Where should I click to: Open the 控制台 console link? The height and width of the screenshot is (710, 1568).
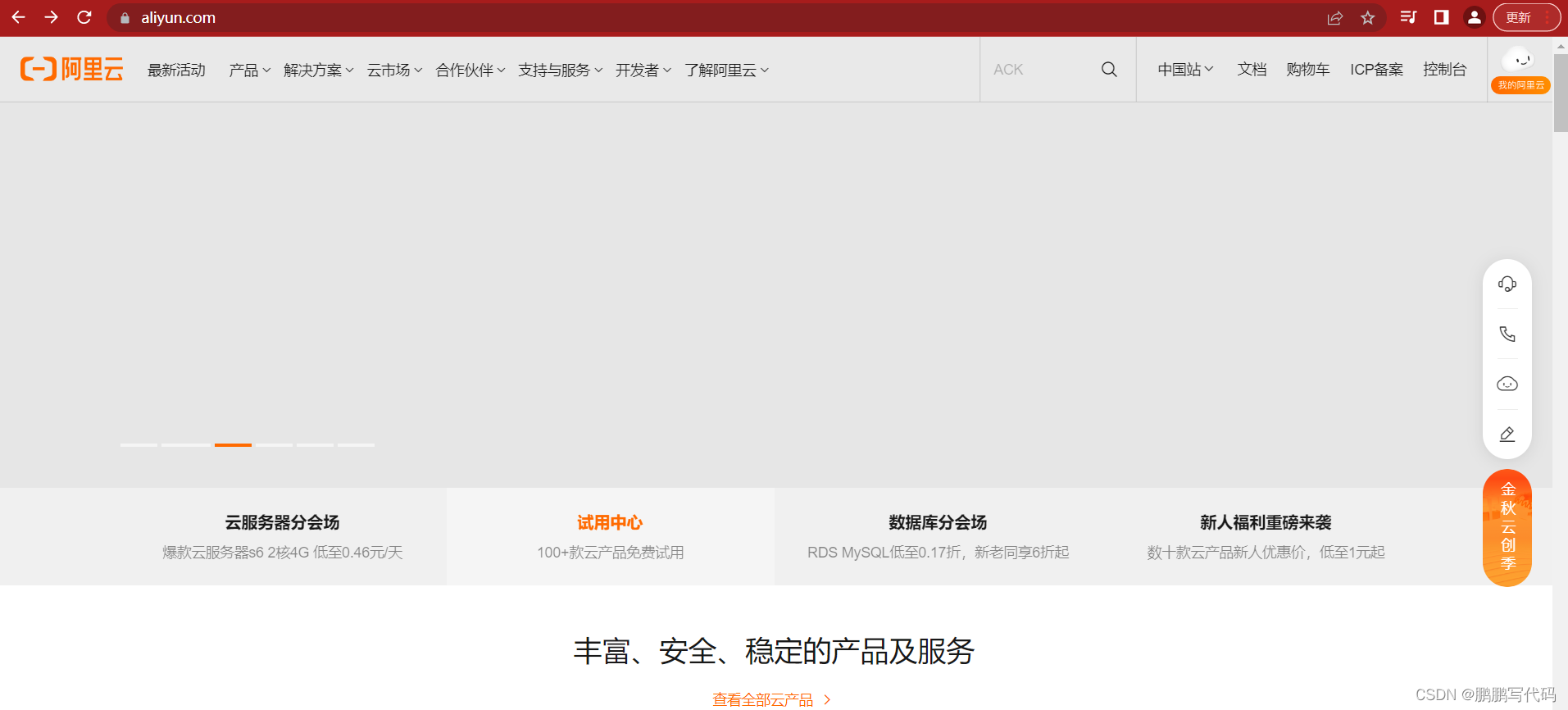click(x=1445, y=70)
